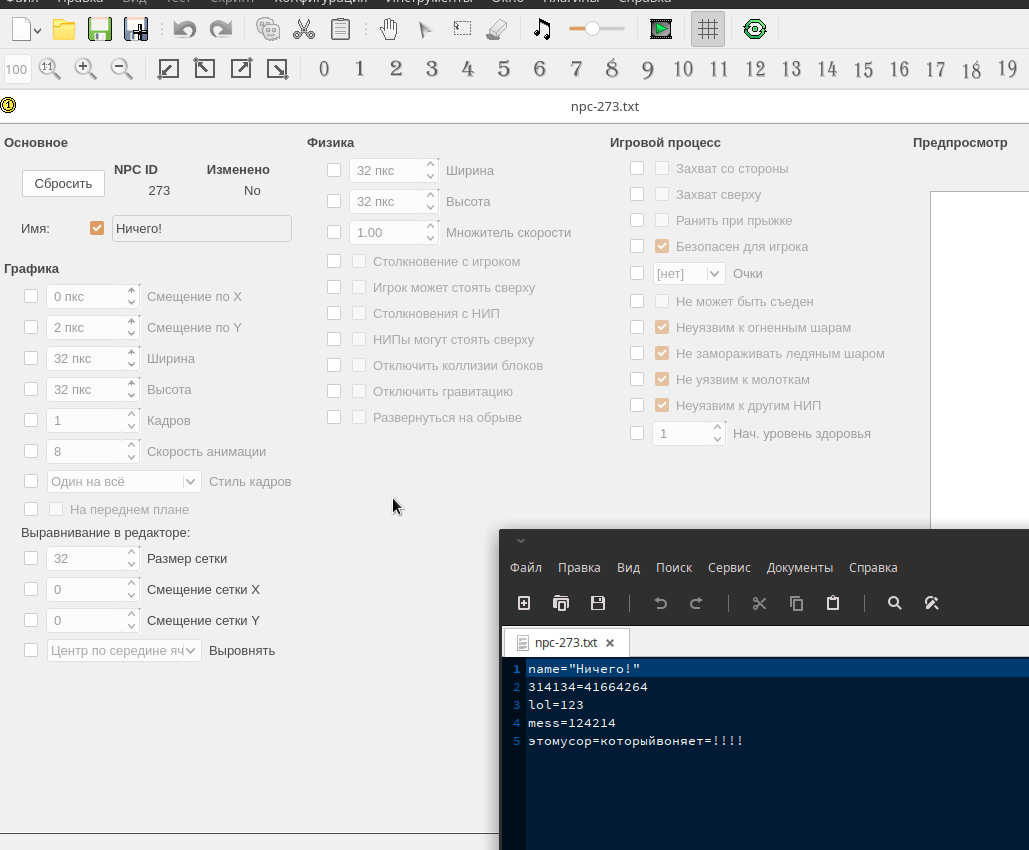
Task: Pick the eraser tool
Action: coord(497,30)
